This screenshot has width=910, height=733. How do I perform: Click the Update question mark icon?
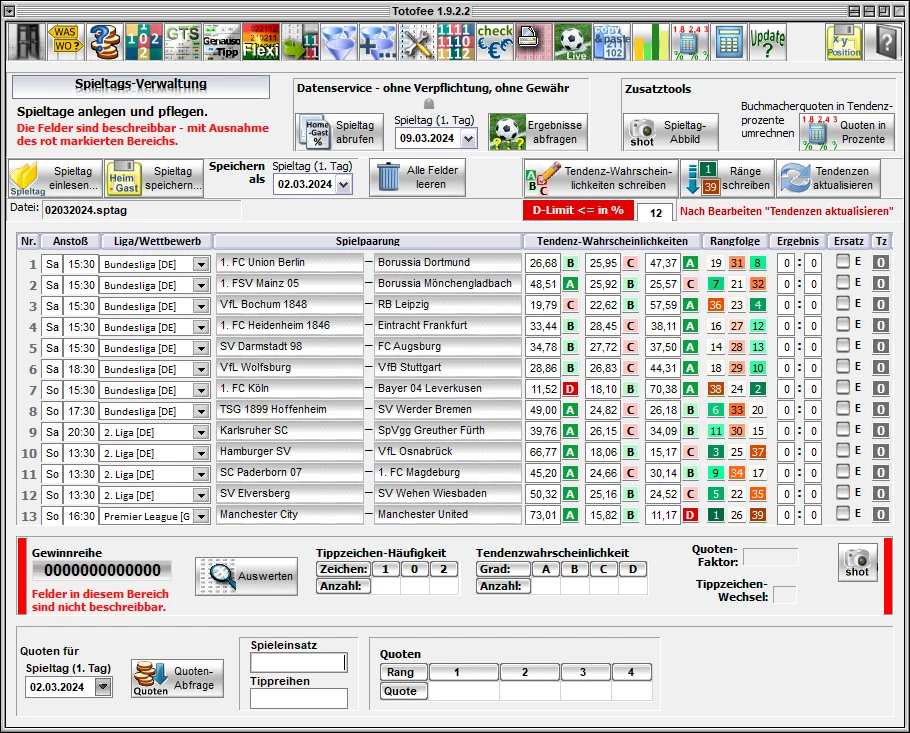pos(767,42)
